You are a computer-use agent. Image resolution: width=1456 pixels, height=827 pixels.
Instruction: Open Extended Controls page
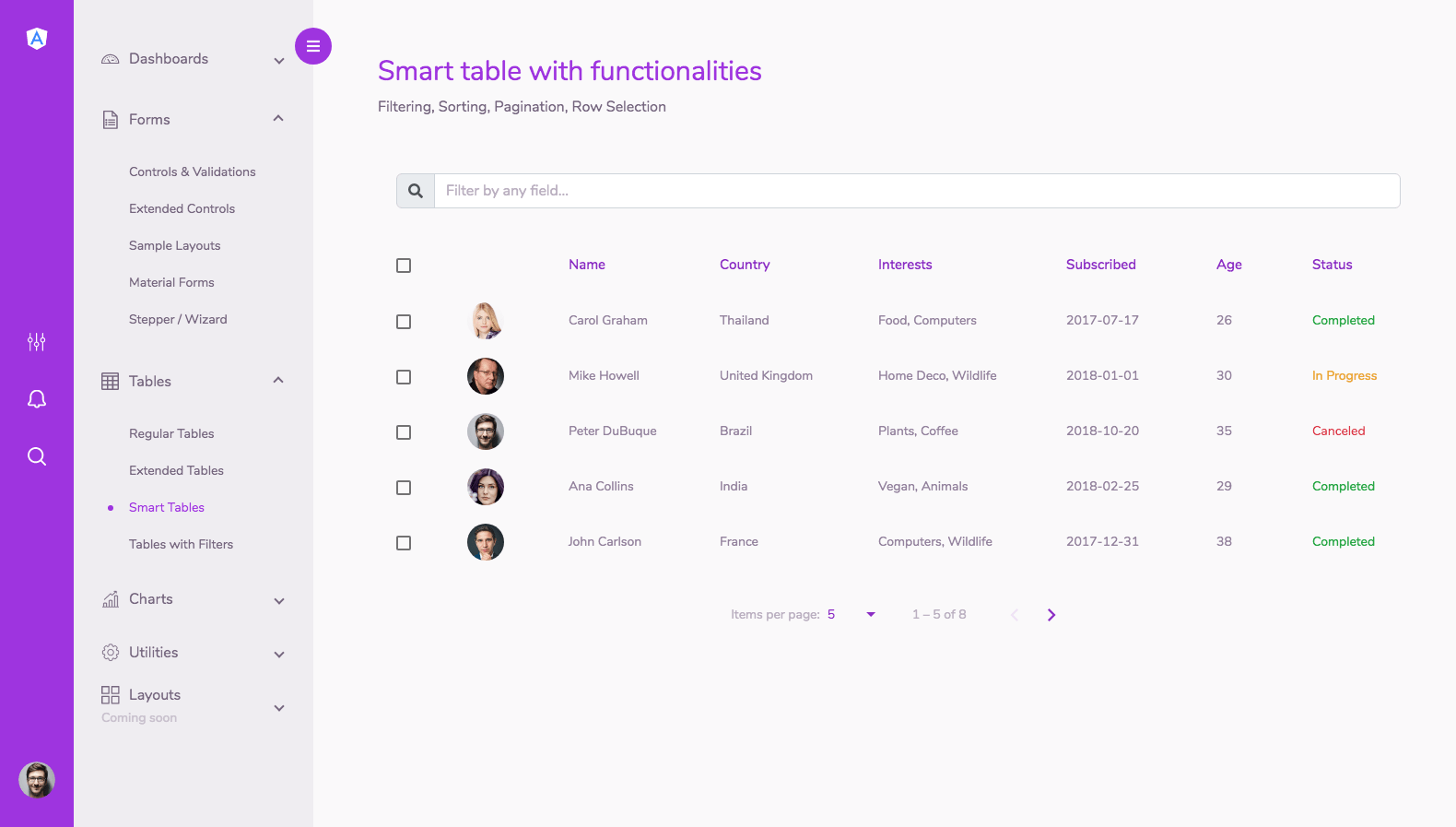coord(182,208)
